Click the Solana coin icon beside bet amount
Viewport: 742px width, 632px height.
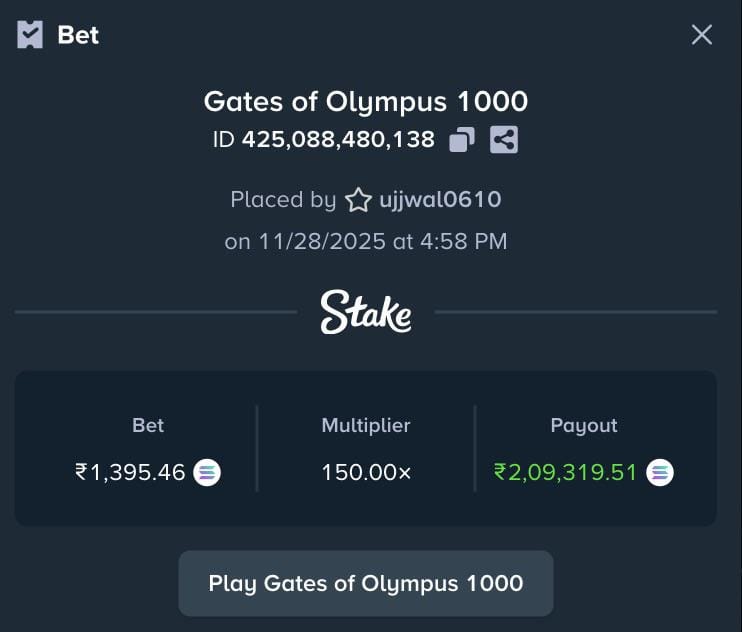[x=207, y=472]
